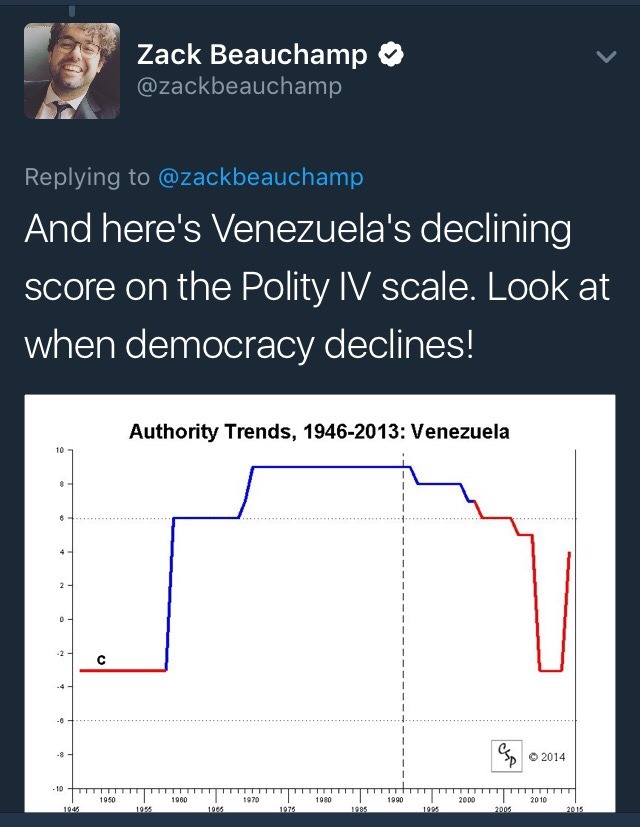Click the chart title Authority Trends Venezuela
640x827 pixels.
click(x=319, y=433)
